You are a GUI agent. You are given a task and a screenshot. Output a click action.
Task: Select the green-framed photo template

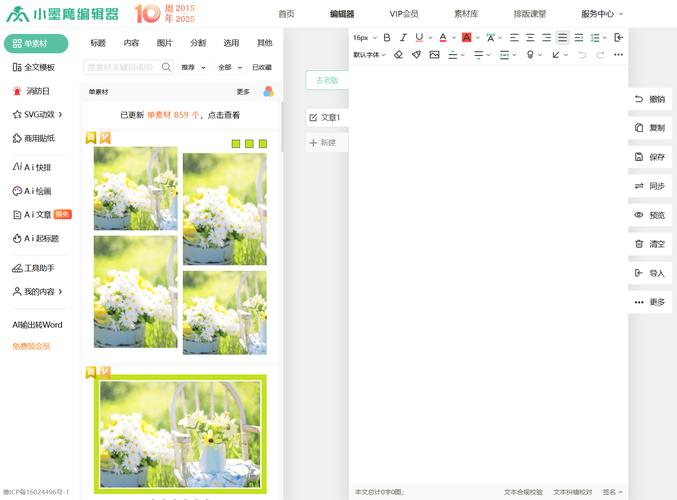pos(180,434)
